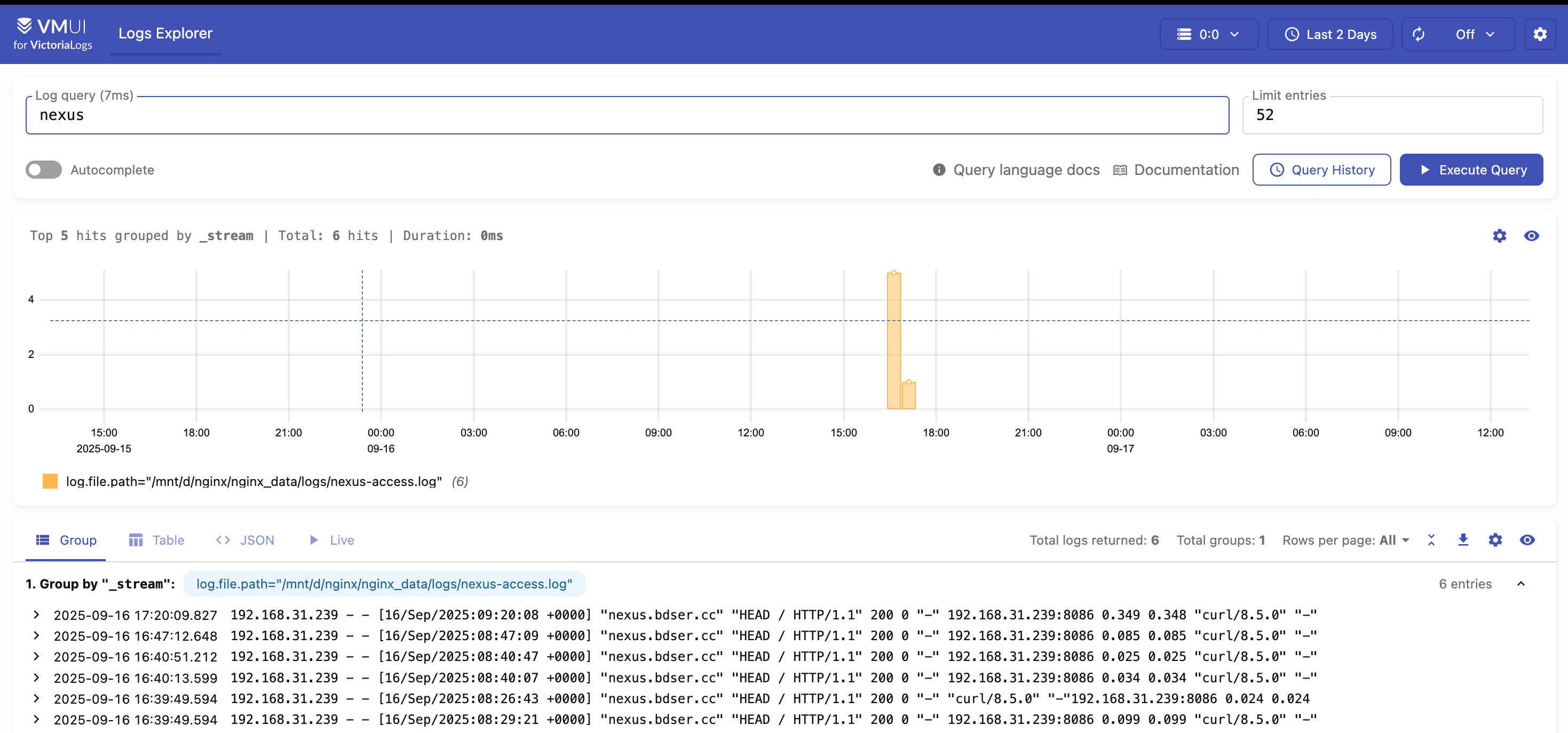Switch to the JSON tab

[246, 540]
